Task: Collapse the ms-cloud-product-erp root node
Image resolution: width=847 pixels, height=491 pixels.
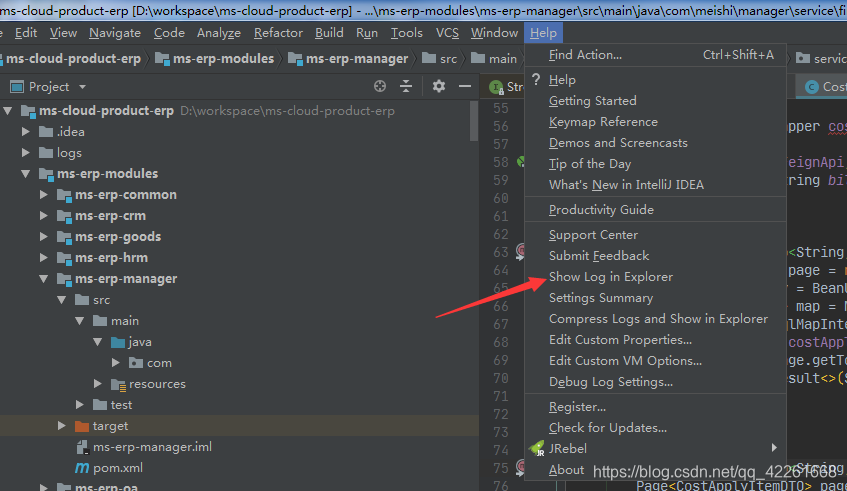Action: (x=8, y=111)
